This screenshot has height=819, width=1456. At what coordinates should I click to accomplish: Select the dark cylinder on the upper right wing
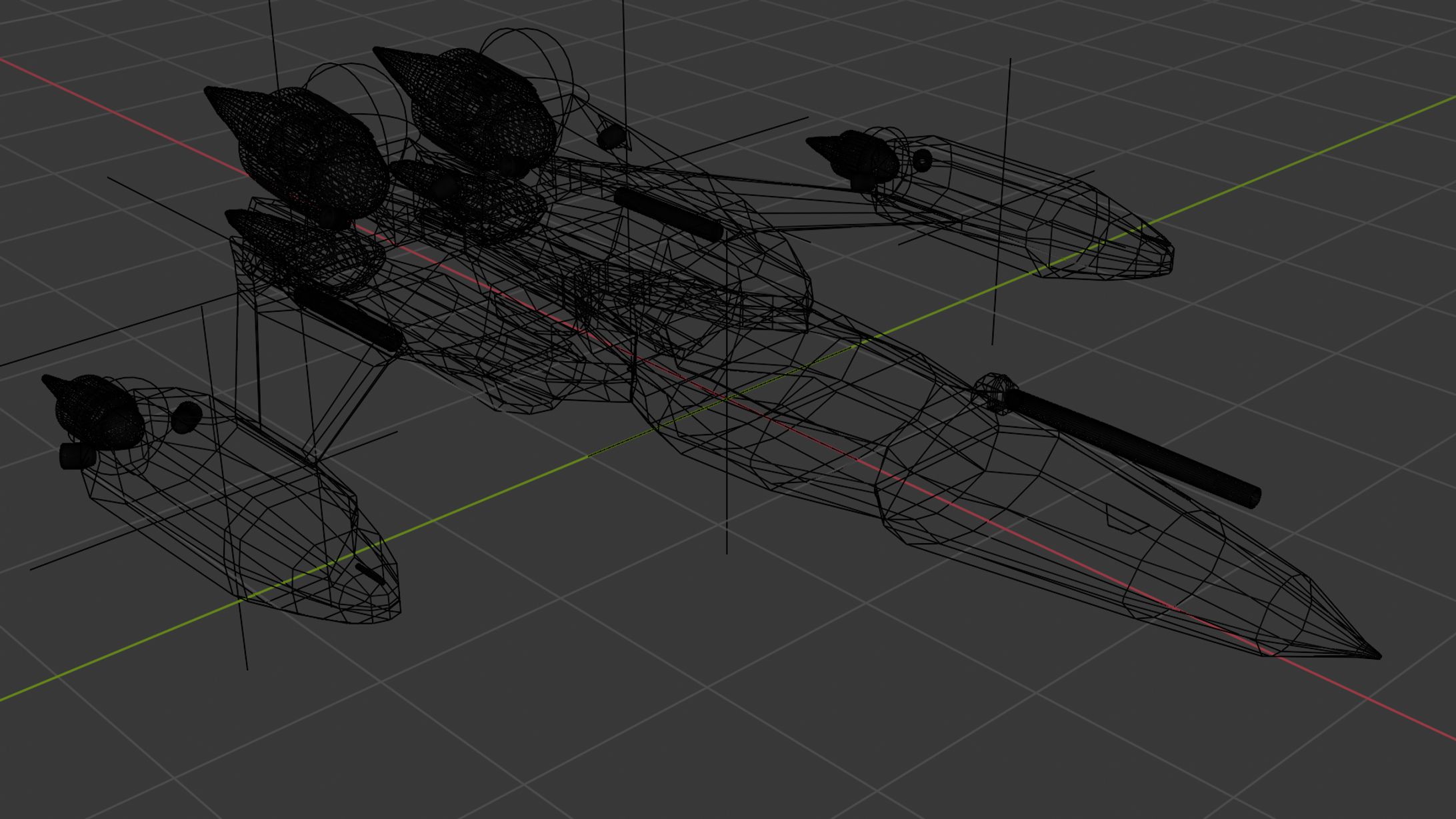(x=669, y=213)
